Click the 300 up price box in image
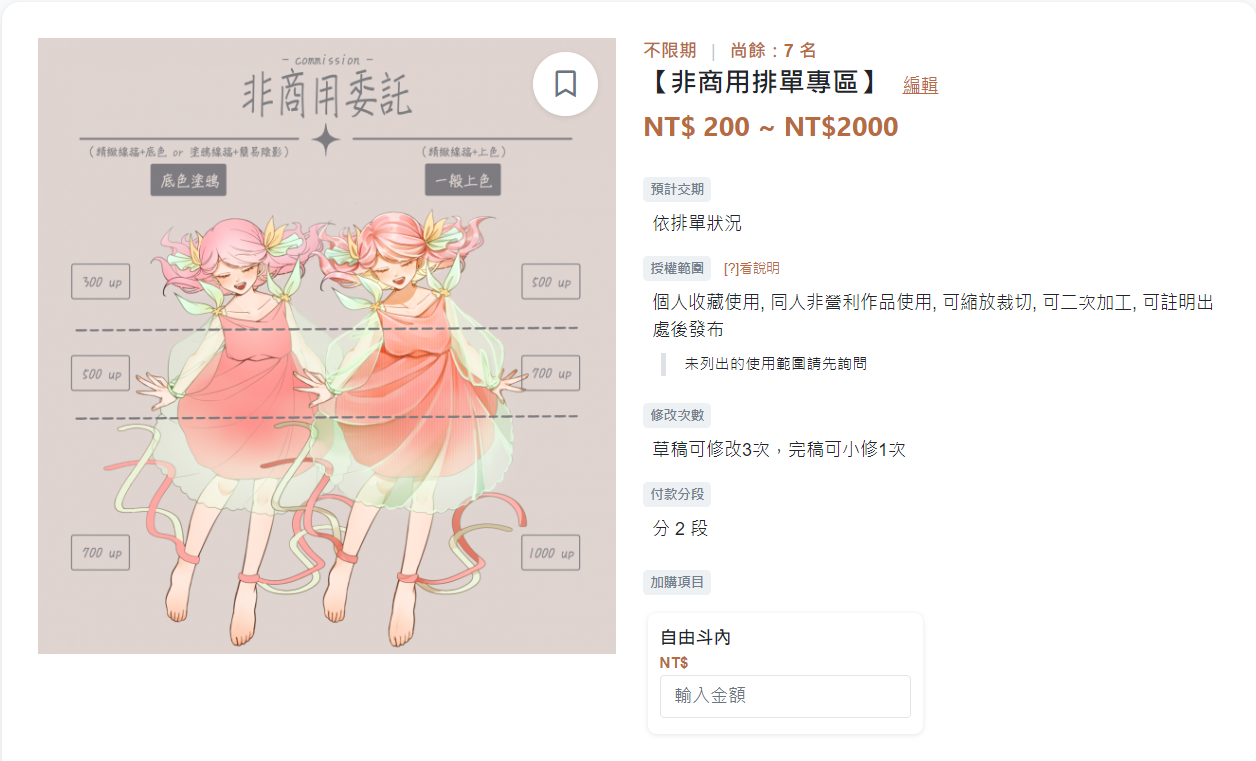 [101, 282]
